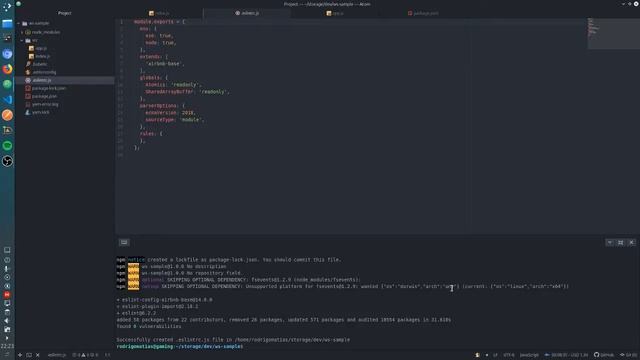
Task: Launch Chromium browser from dock
Action: point(7,54)
